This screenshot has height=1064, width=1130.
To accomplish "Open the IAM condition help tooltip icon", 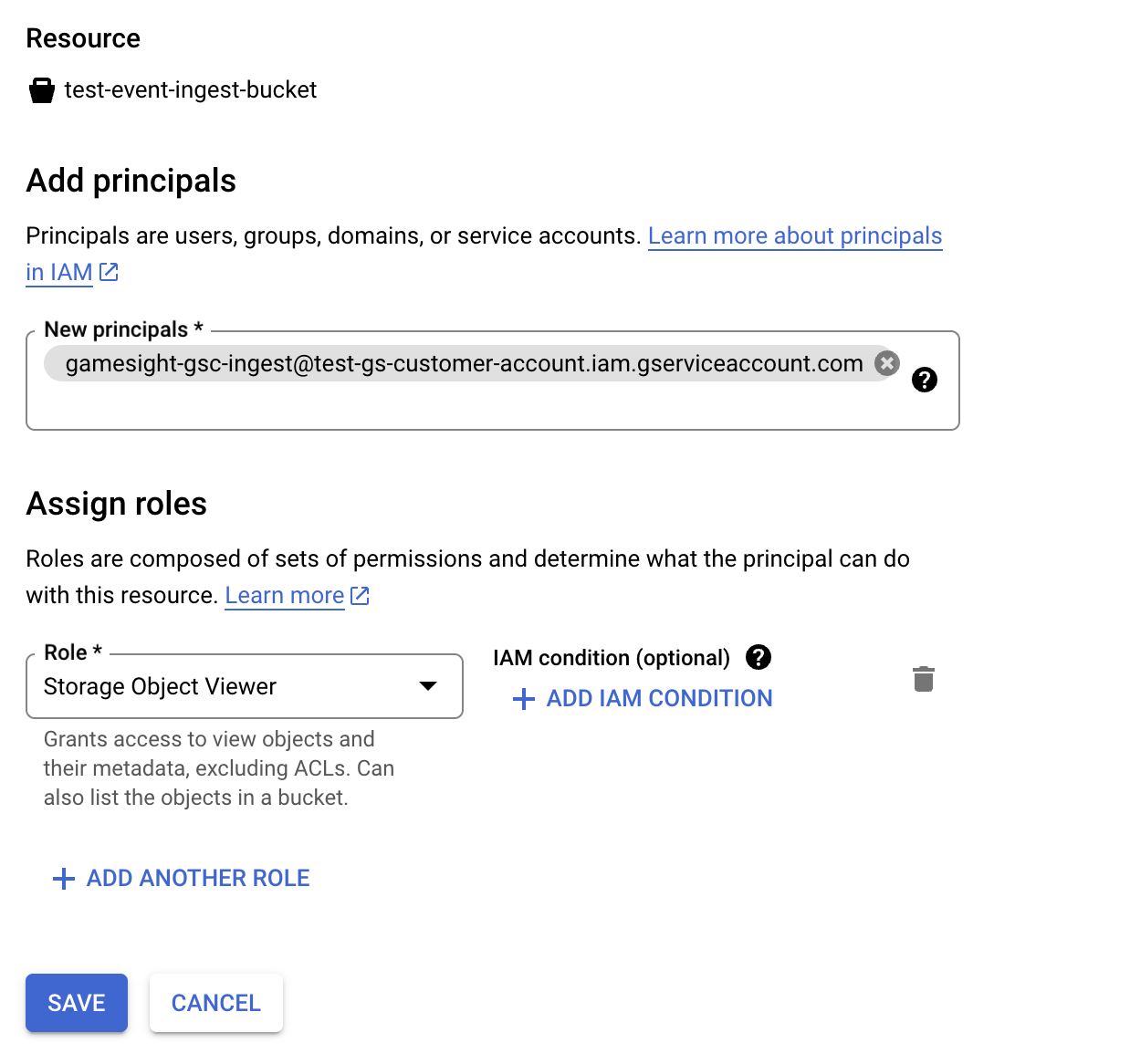I will (x=759, y=657).
